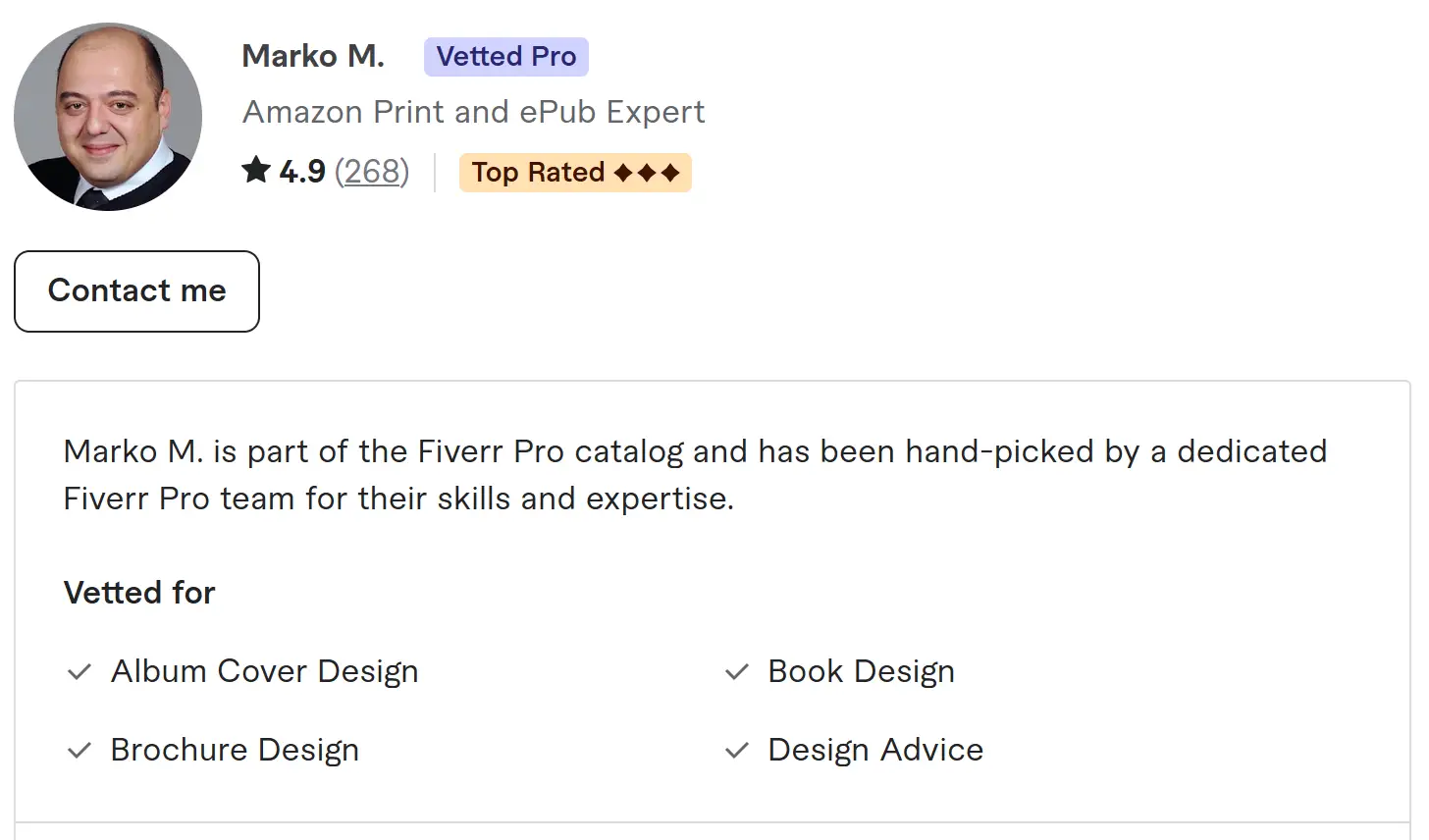Image resolution: width=1429 pixels, height=840 pixels.
Task: Select the Album Cover Design skill text
Action: [265, 671]
